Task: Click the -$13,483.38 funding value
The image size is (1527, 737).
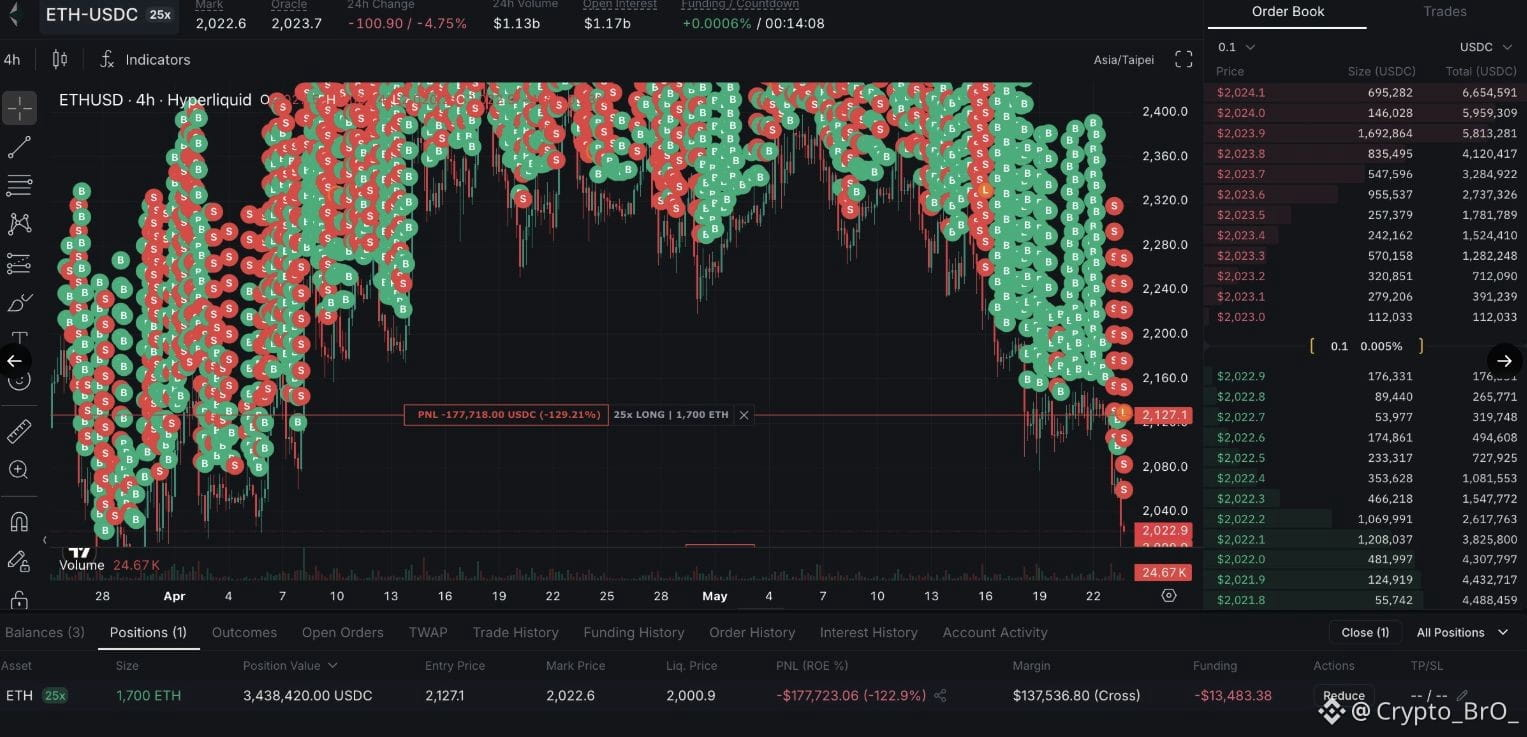Action: (x=1232, y=695)
